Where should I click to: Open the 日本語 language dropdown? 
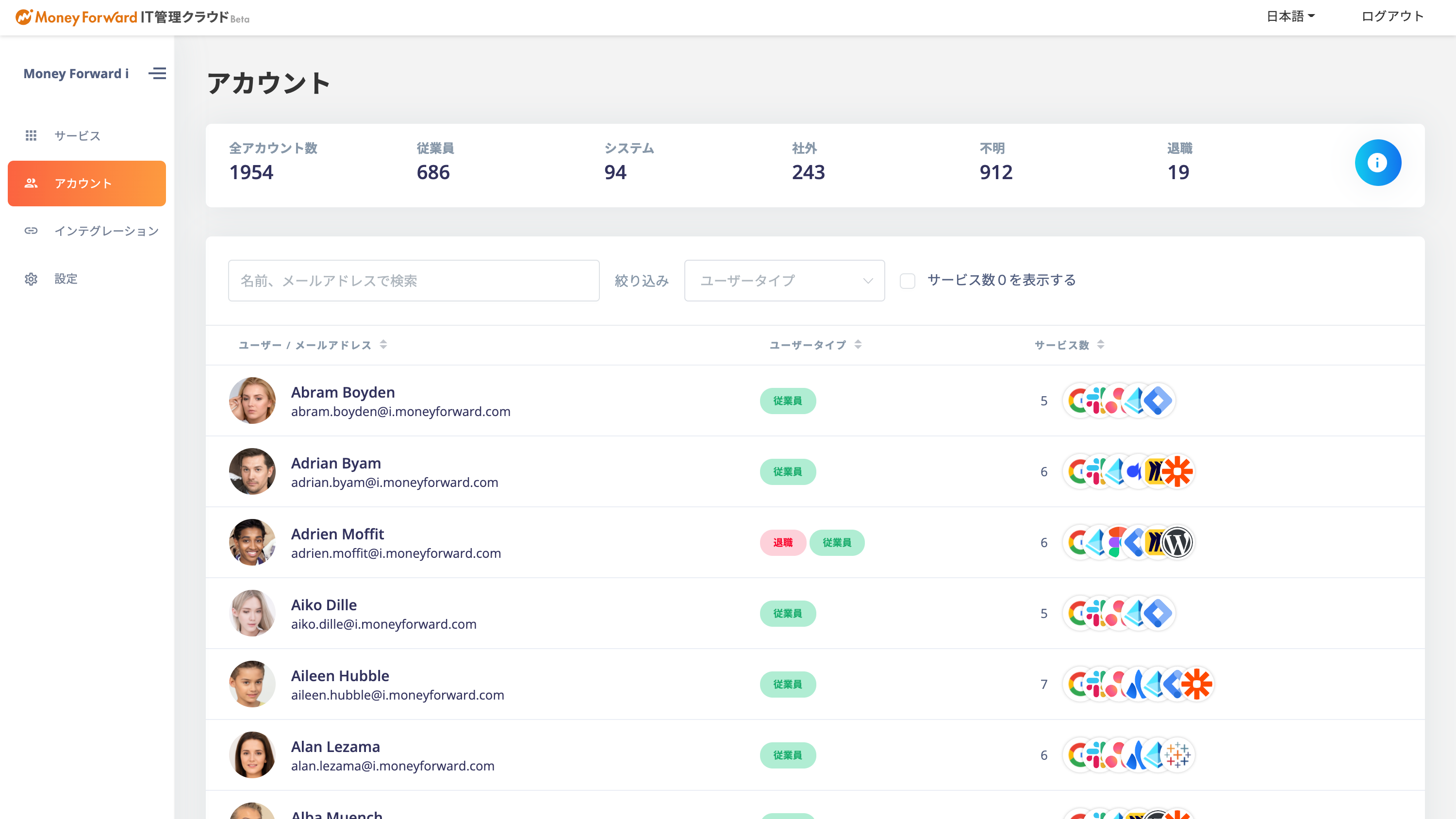tap(1290, 17)
